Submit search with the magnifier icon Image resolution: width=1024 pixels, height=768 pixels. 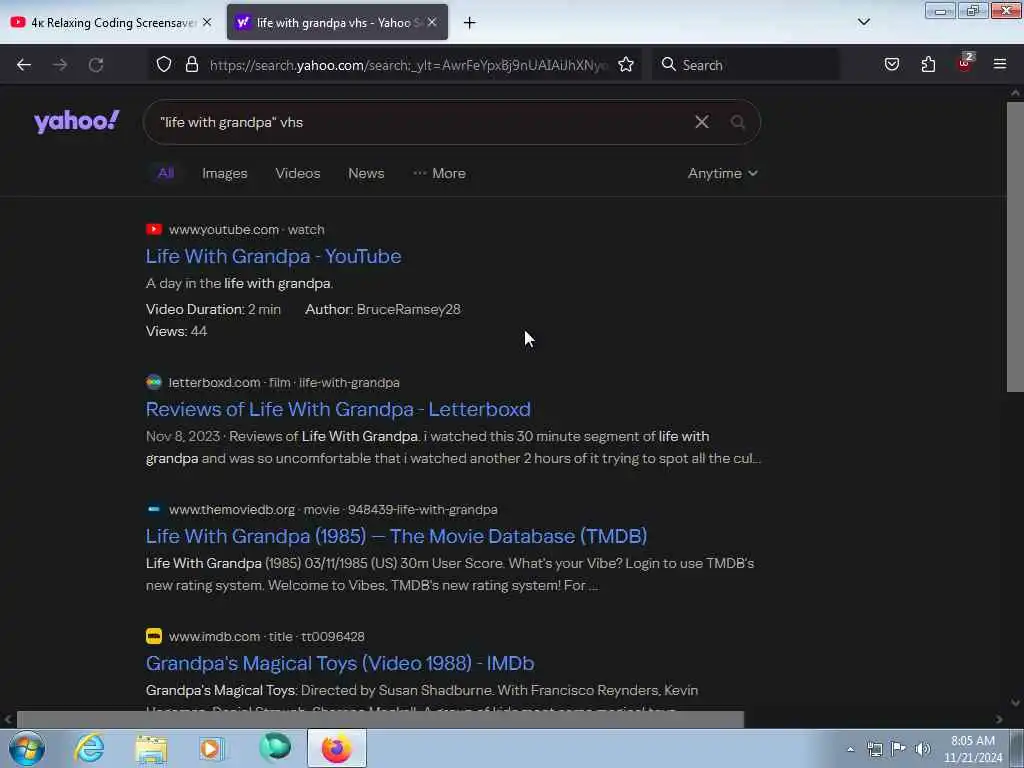[x=738, y=122]
